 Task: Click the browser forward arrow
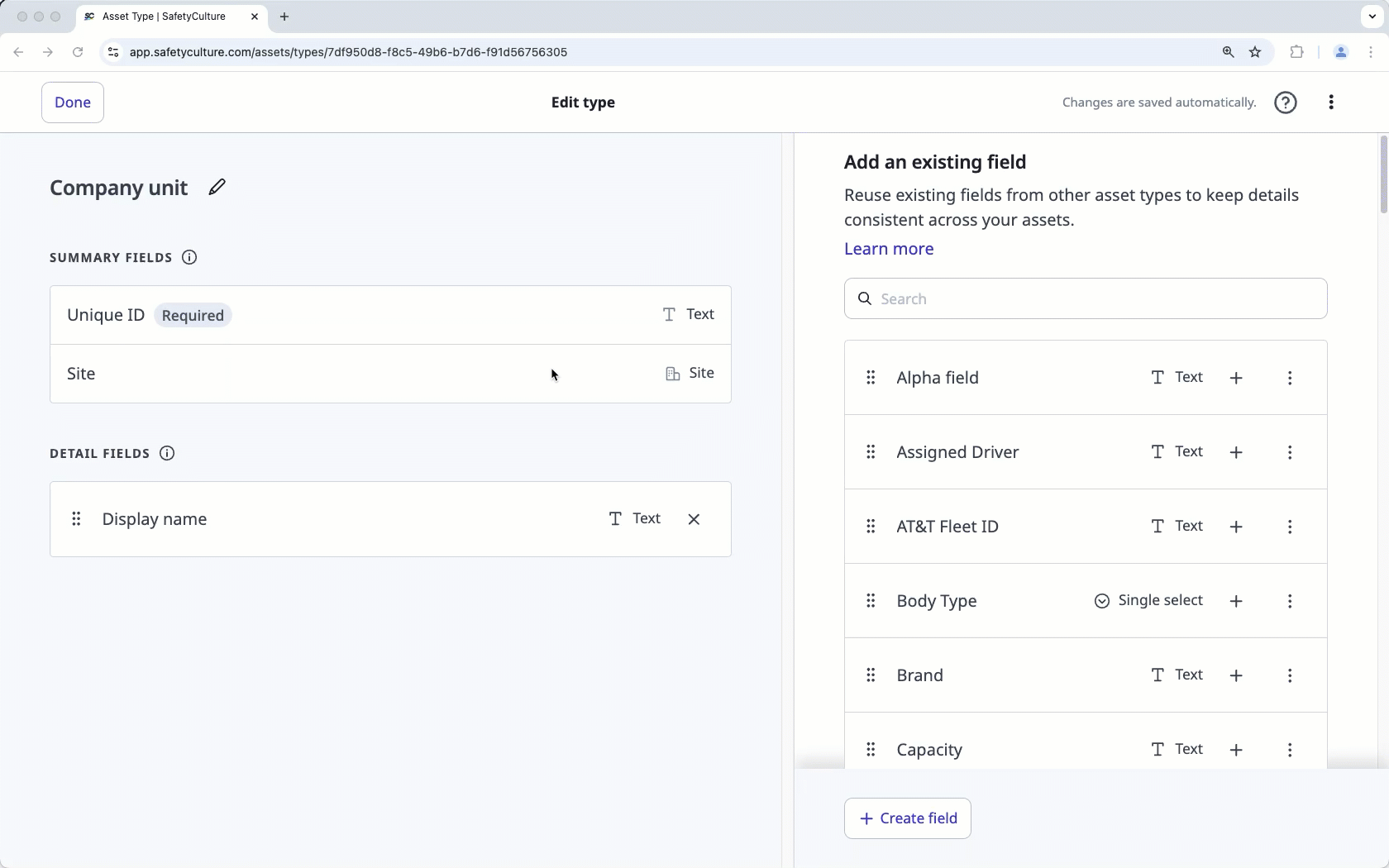pyautogui.click(x=48, y=52)
